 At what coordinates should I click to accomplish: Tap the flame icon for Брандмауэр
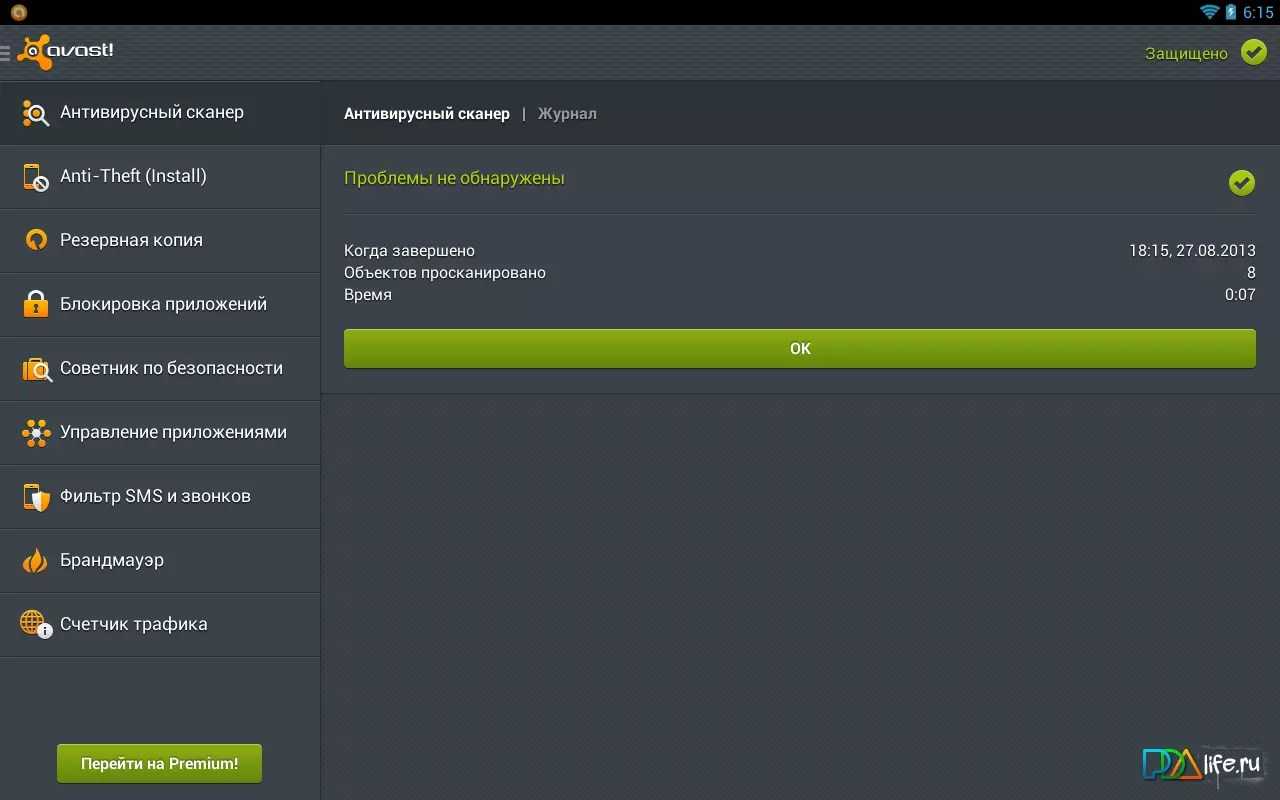[36, 561]
